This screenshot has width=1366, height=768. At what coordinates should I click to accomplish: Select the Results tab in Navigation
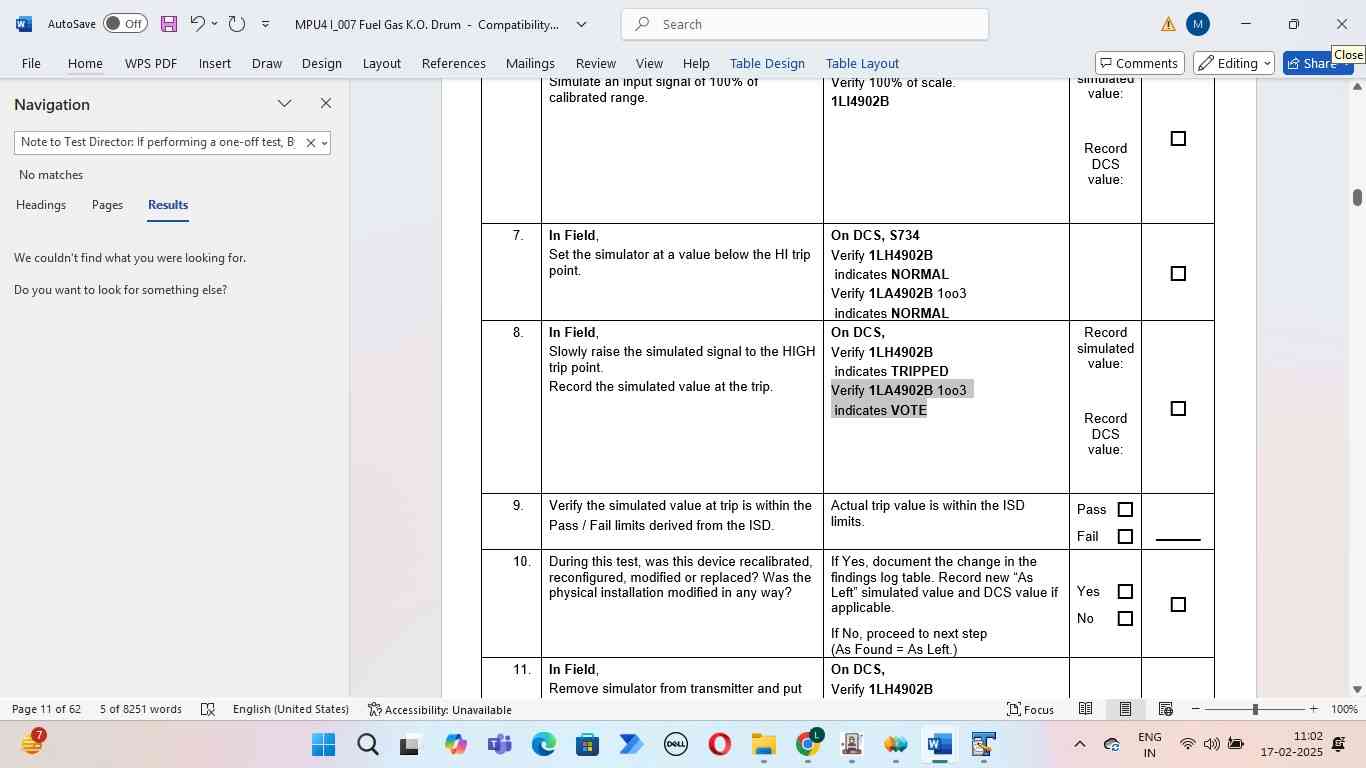pos(168,205)
